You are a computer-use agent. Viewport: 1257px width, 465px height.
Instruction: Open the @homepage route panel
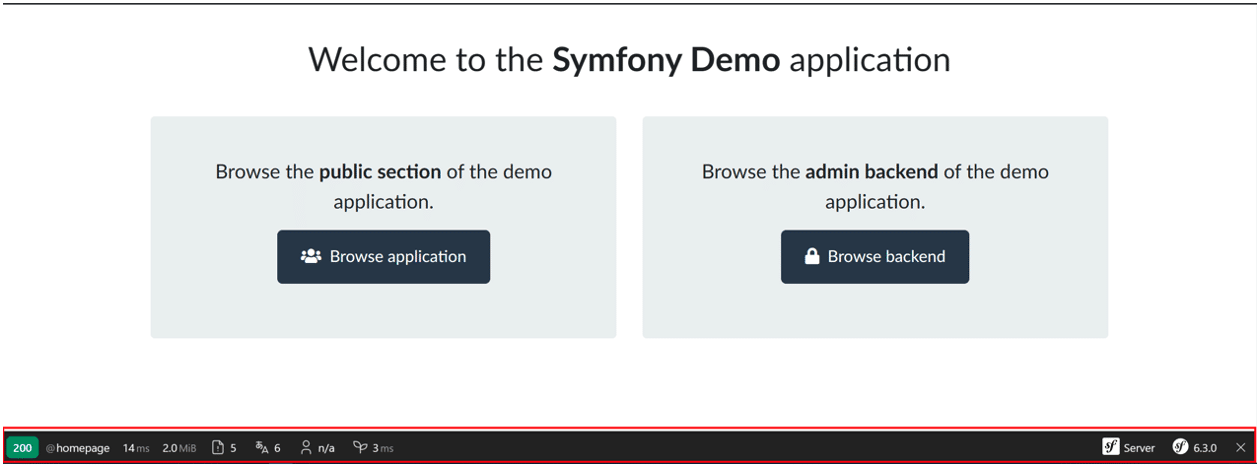tap(78, 448)
